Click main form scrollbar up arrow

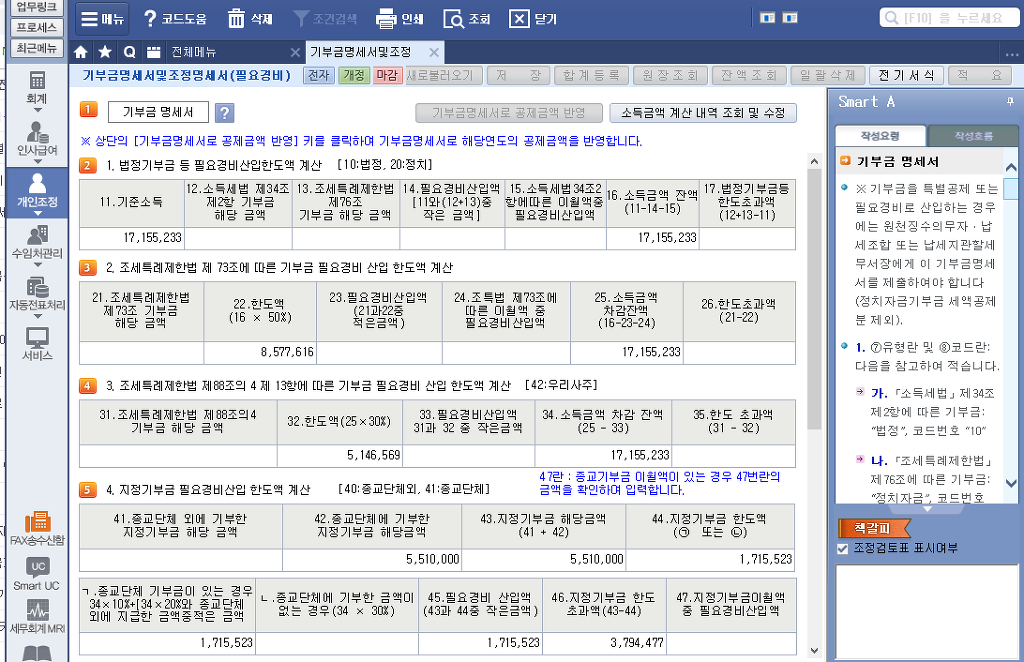tap(814, 161)
